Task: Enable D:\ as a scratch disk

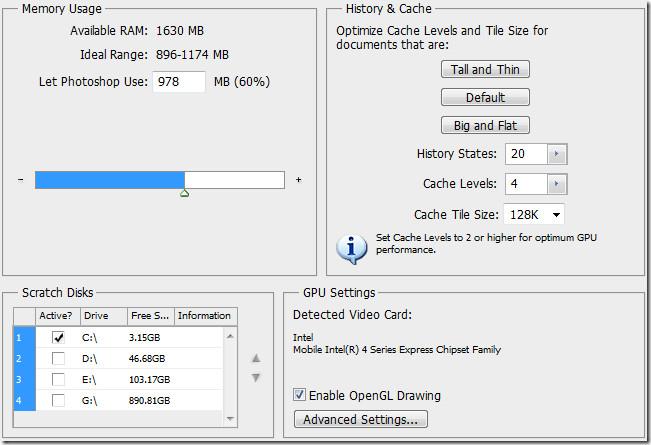Action: click(x=58, y=358)
